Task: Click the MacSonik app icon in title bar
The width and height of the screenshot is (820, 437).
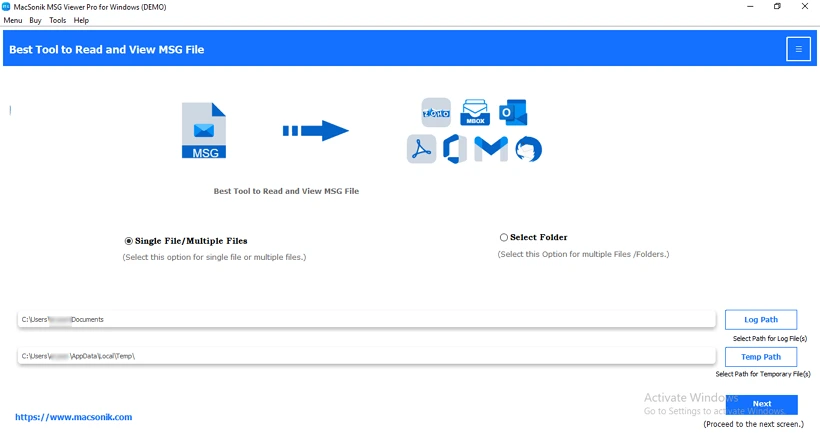Action: (x=6, y=7)
